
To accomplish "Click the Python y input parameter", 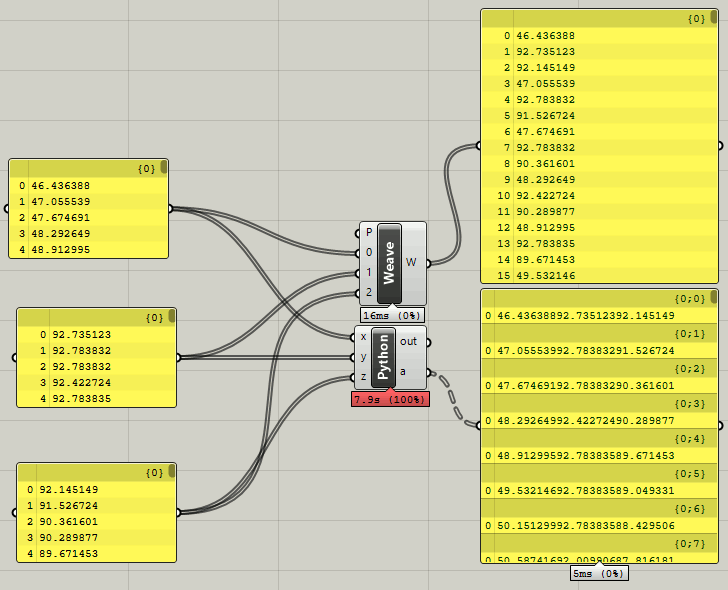I will (363, 357).
